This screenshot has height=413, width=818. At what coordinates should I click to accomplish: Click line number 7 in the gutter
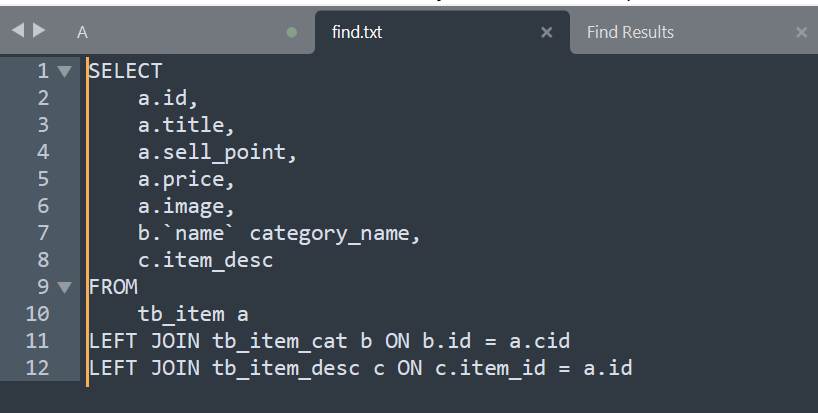point(43,233)
